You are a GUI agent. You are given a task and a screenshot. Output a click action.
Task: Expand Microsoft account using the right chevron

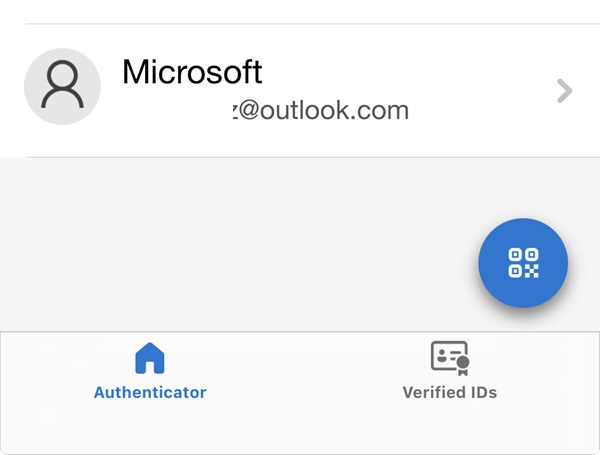pyautogui.click(x=564, y=92)
